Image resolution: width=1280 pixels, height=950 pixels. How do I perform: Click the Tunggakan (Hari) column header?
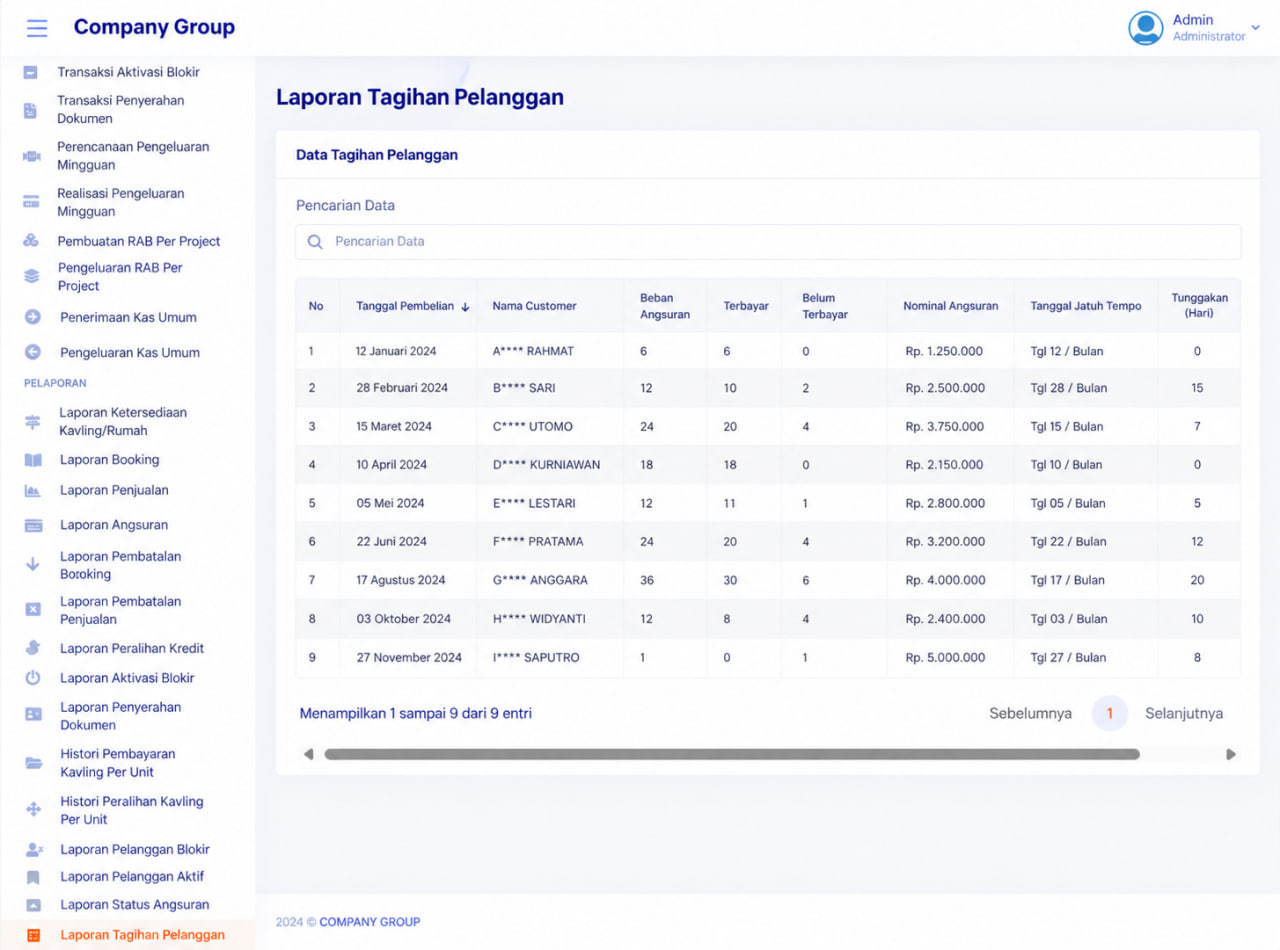pyautogui.click(x=1199, y=306)
